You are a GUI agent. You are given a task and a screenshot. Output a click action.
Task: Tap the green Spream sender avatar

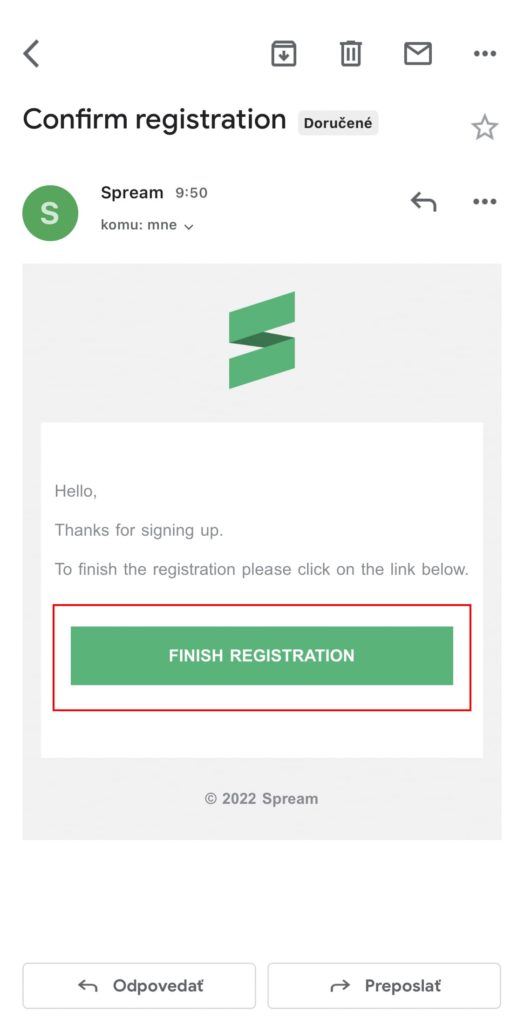click(x=50, y=213)
